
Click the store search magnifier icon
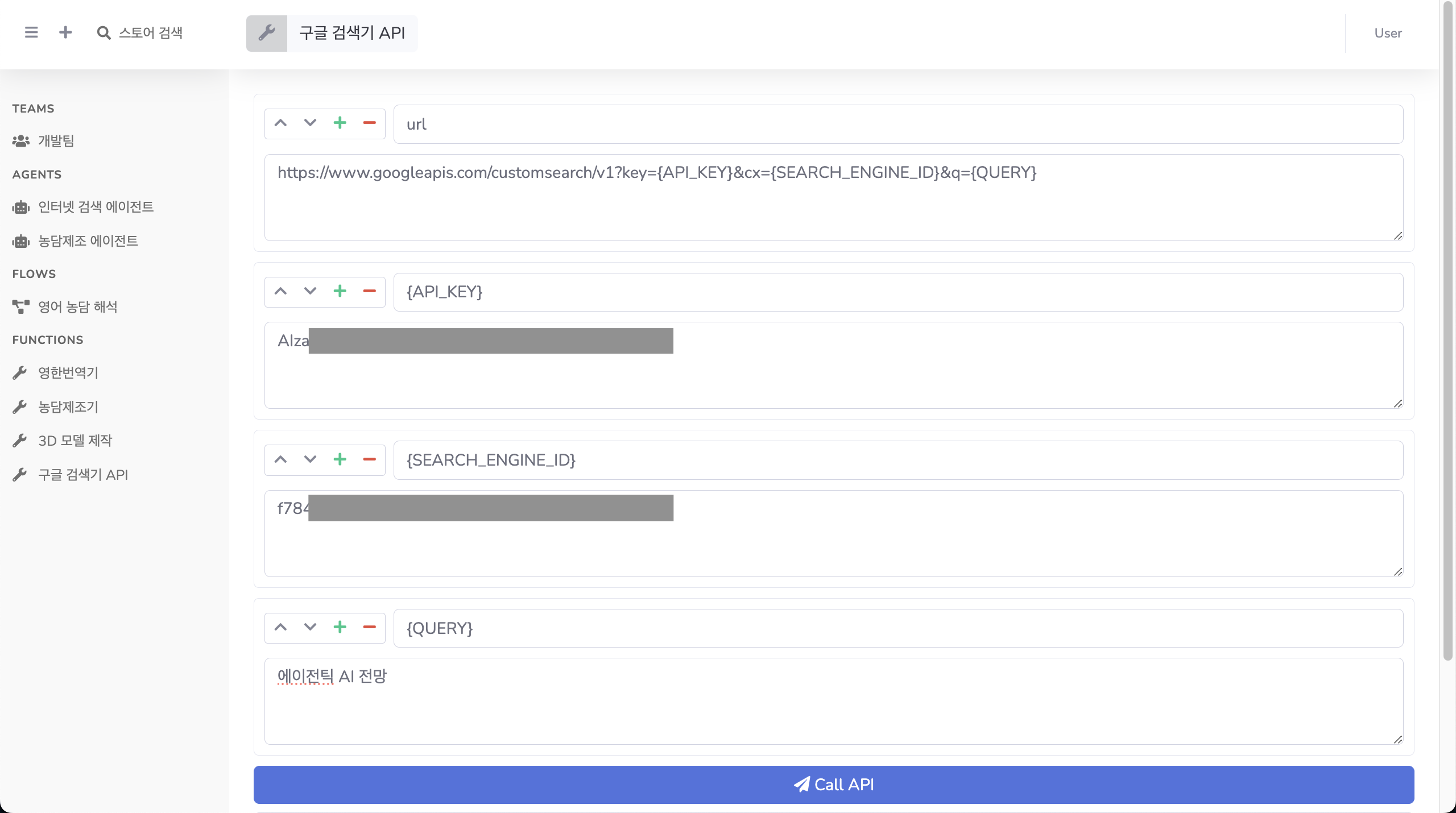pyautogui.click(x=104, y=33)
